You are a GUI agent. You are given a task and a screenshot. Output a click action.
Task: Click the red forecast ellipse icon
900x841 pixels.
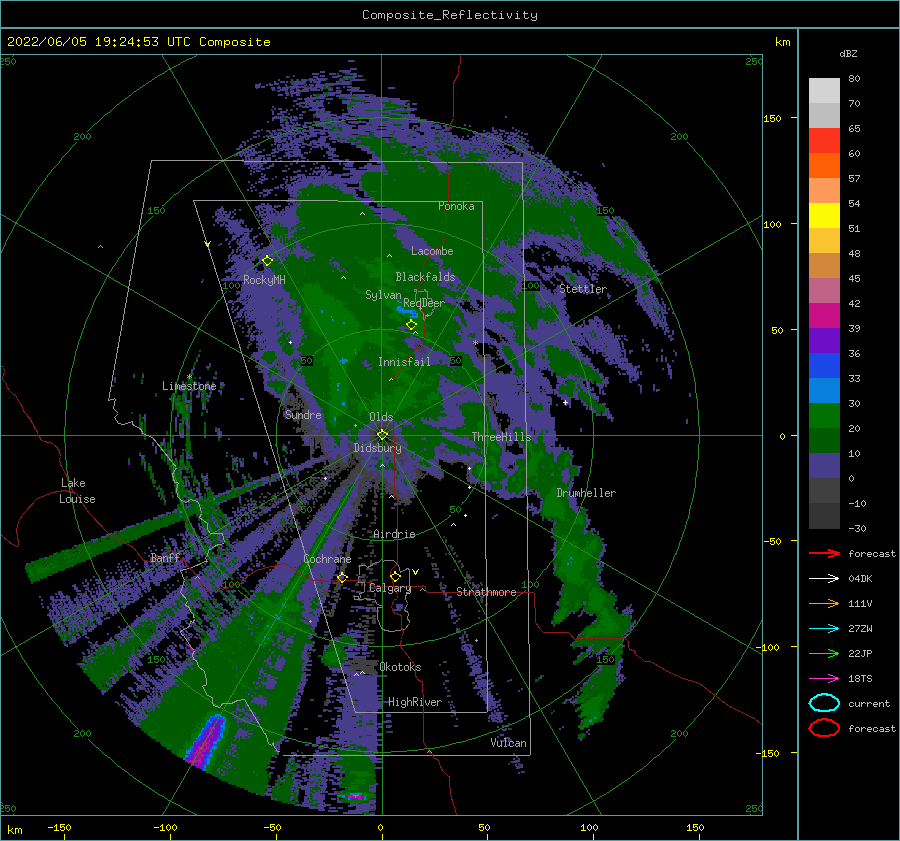pos(824,728)
